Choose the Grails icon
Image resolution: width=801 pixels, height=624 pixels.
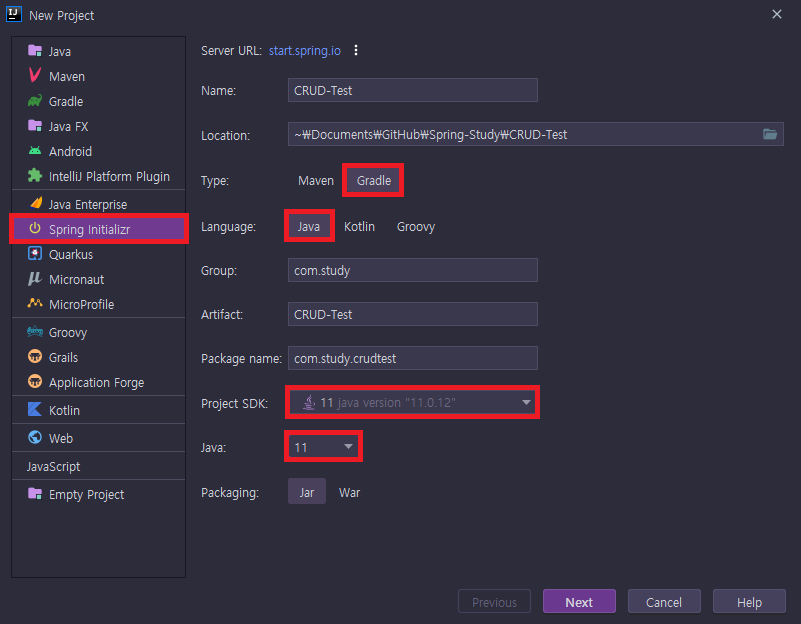pos(35,356)
